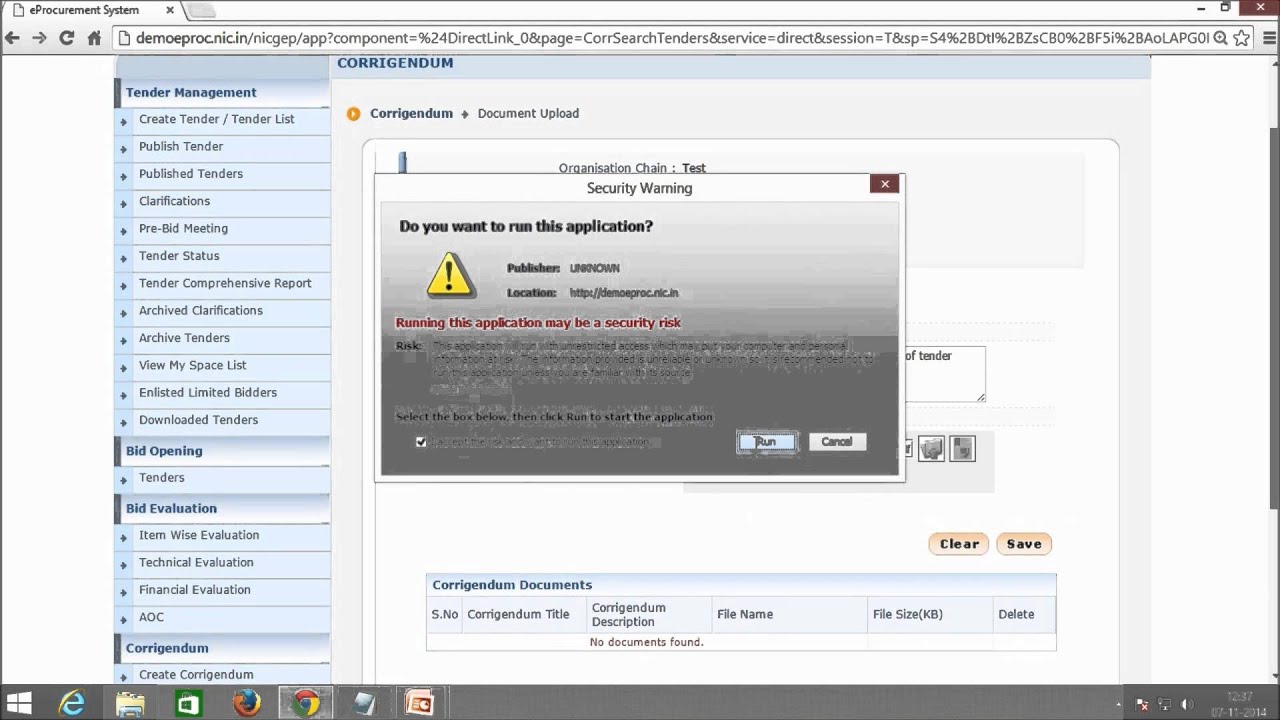
Task: Click Tender Management section header
Action: click(x=191, y=92)
